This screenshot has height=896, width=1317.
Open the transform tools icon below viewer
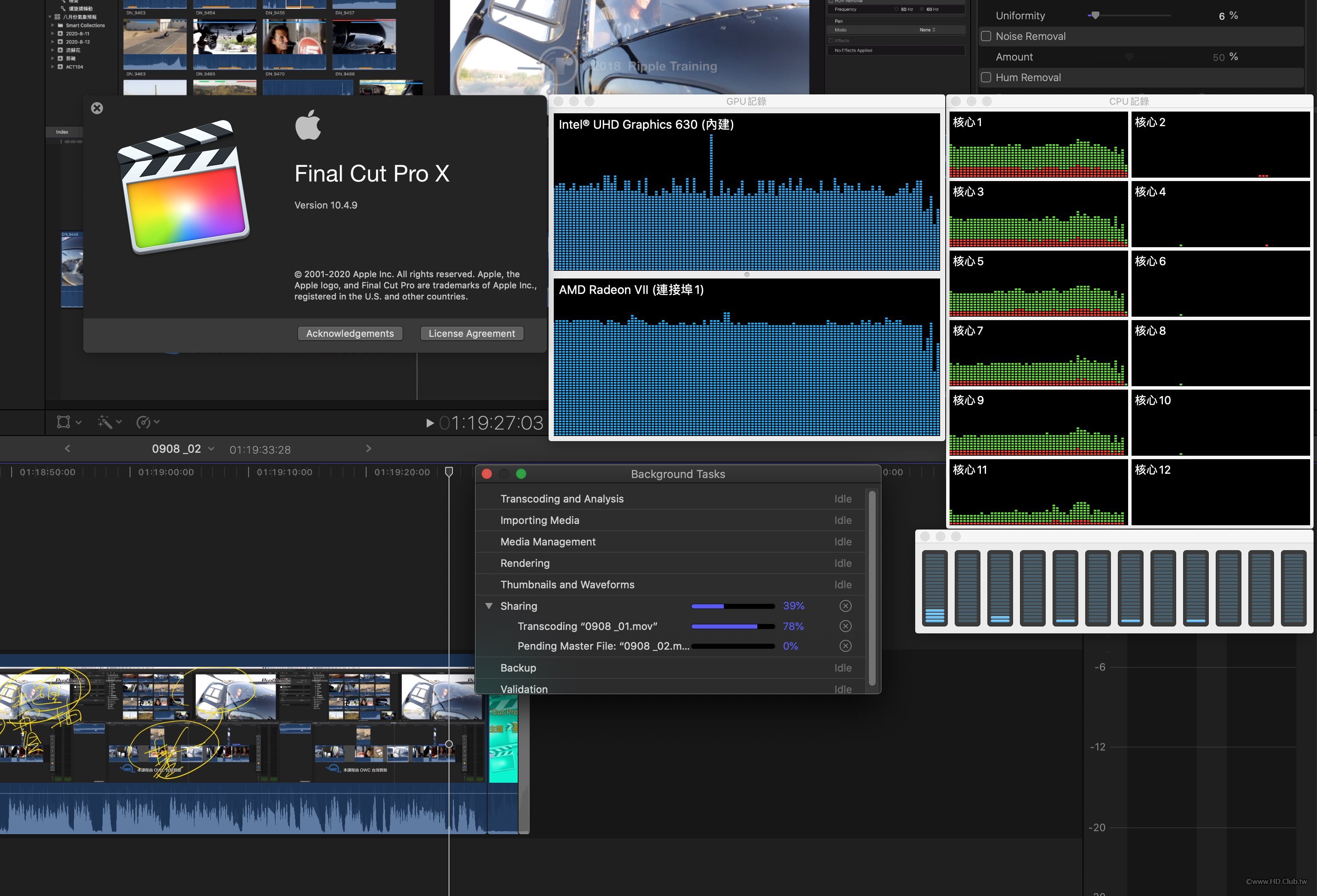pyautogui.click(x=64, y=422)
